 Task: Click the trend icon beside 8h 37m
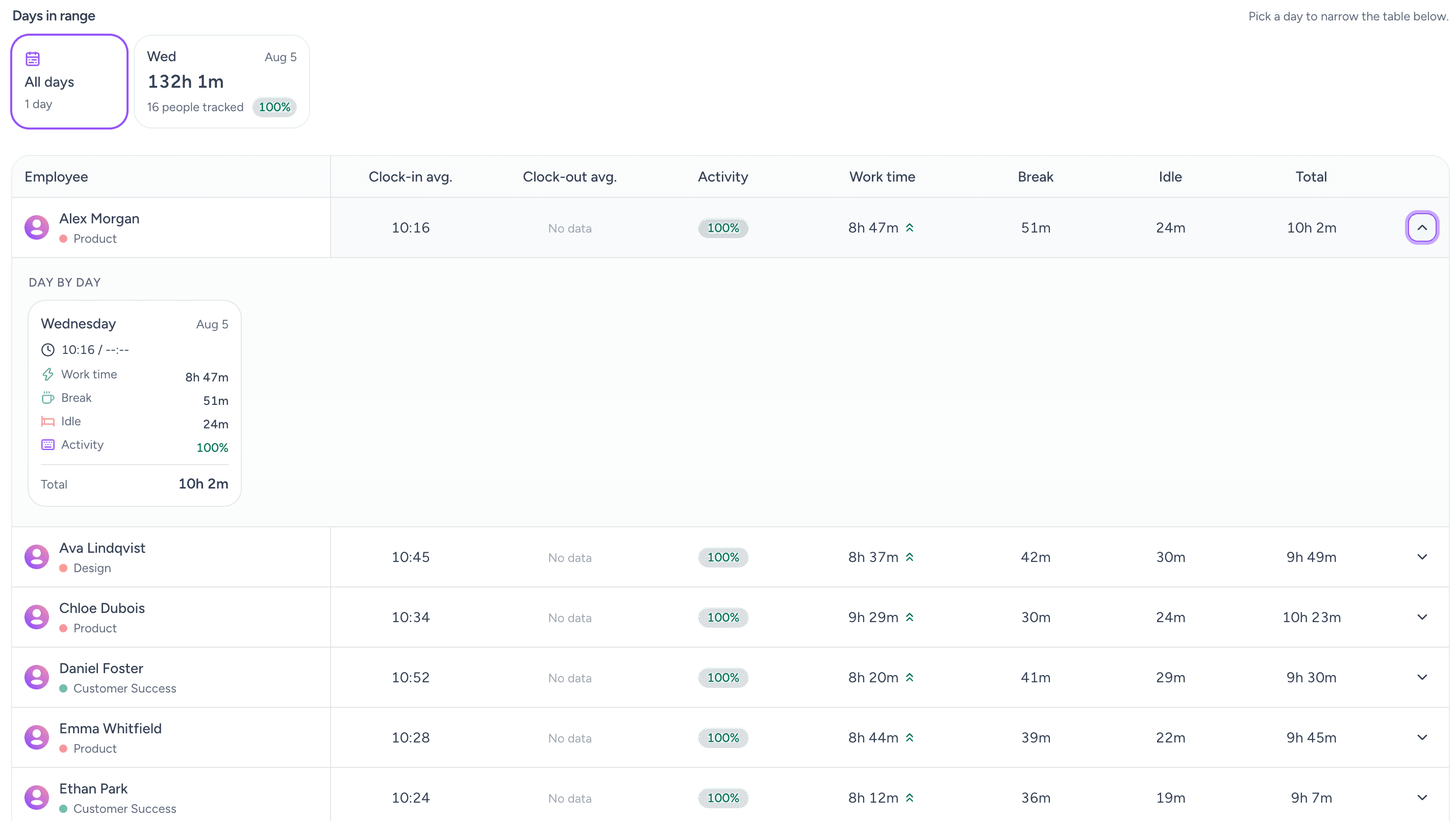(910, 557)
